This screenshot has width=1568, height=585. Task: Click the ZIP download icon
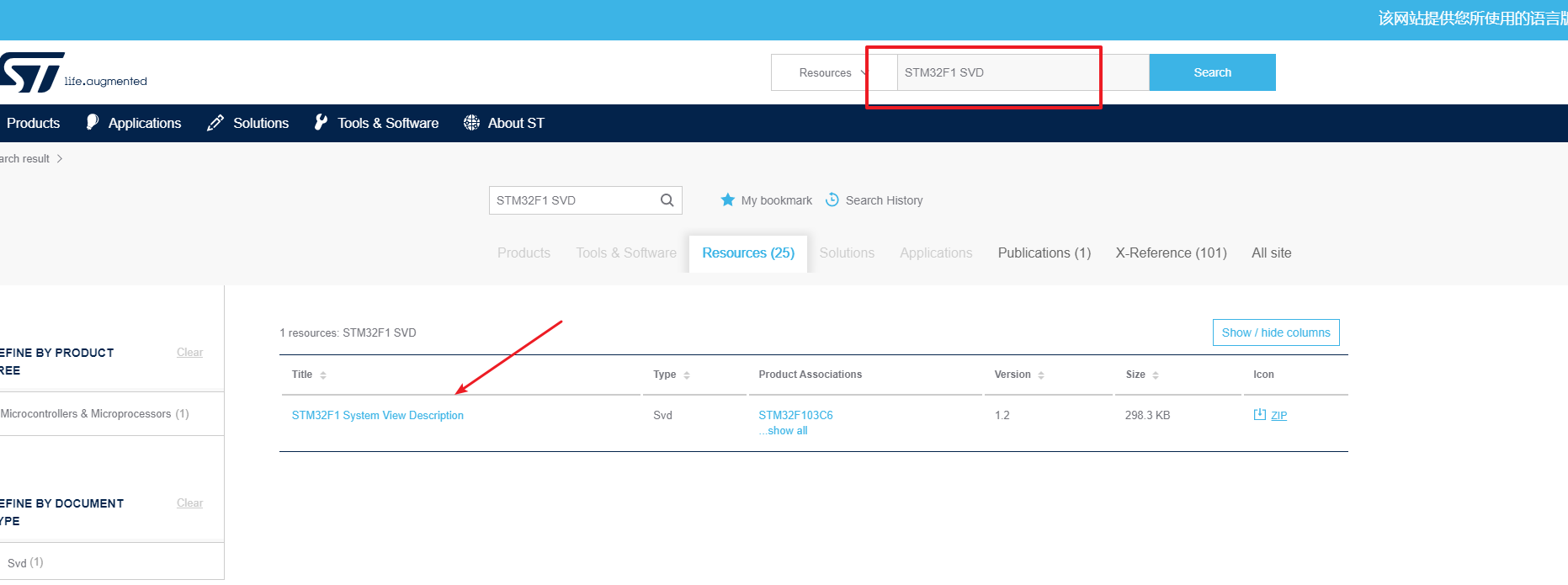coord(1260,414)
